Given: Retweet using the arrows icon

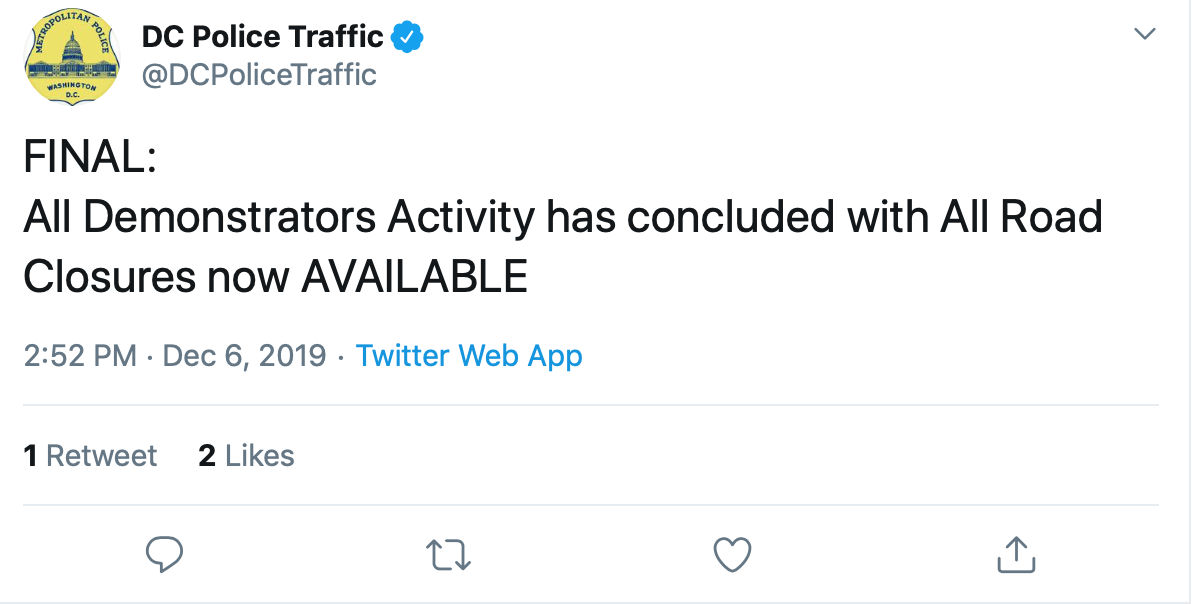Looking at the screenshot, I should pyautogui.click(x=449, y=554).
